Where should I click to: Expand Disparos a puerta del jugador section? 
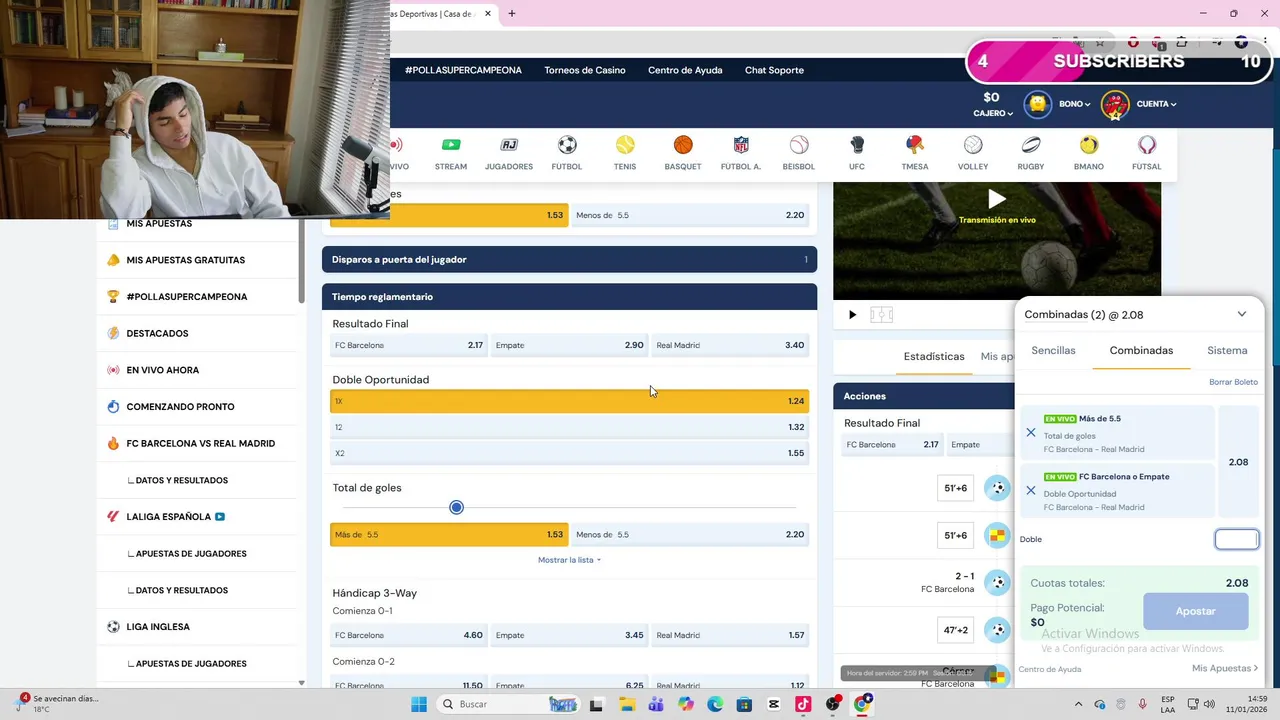[x=569, y=260]
